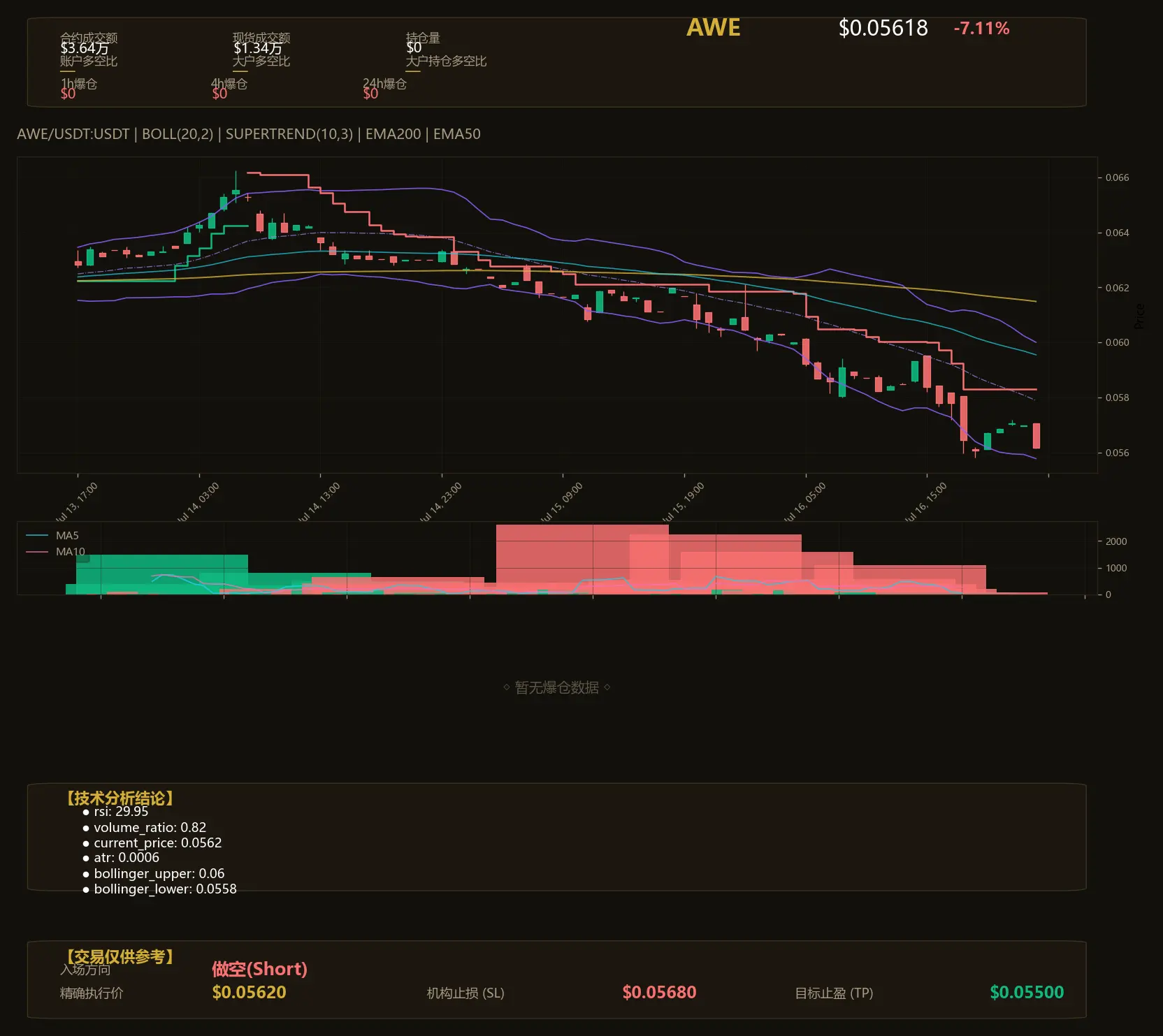Screen dimensions: 1163x1036
Task: Click the 机构止损 (SL) label
Action: (x=465, y=993)
